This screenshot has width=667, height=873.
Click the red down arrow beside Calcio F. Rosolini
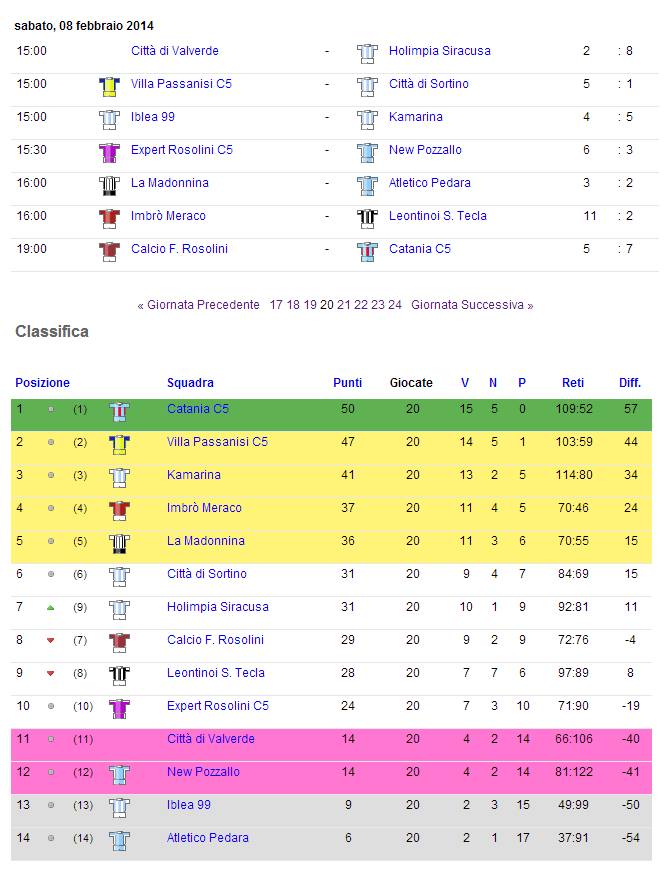pos(51,641)
